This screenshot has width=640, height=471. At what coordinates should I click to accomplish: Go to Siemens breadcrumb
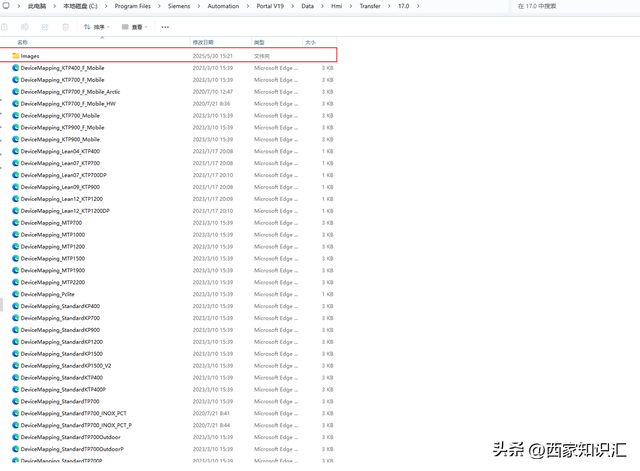point(179,6)
